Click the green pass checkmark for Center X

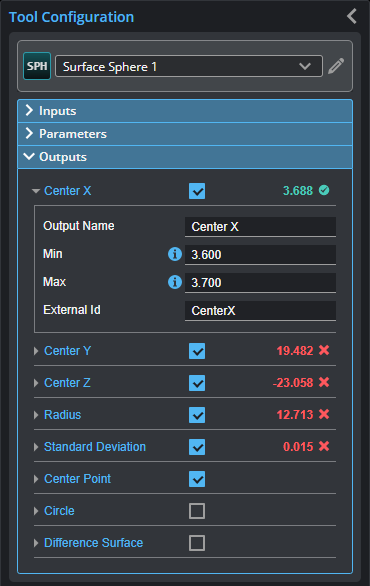point(324,190)
